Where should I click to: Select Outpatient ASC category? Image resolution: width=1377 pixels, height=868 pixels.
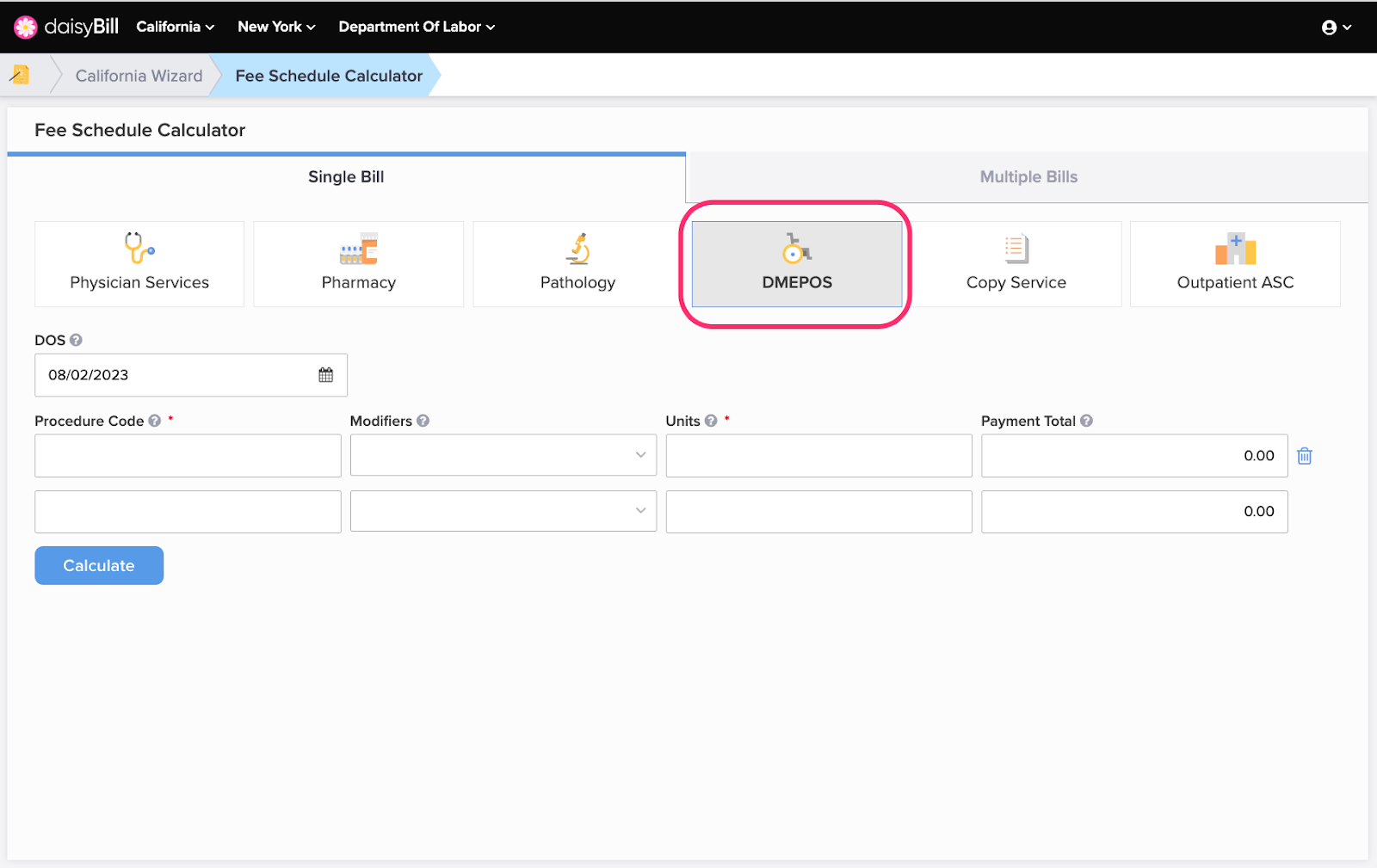[1235, 264]
